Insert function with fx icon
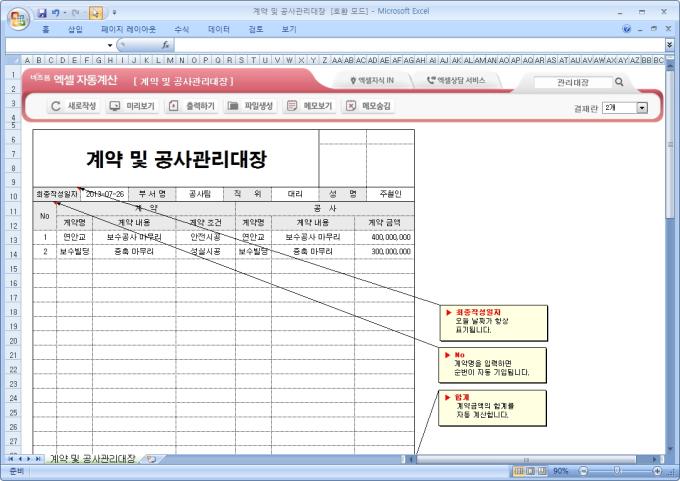This screenshot has height=481, width=680. point(165,45)
